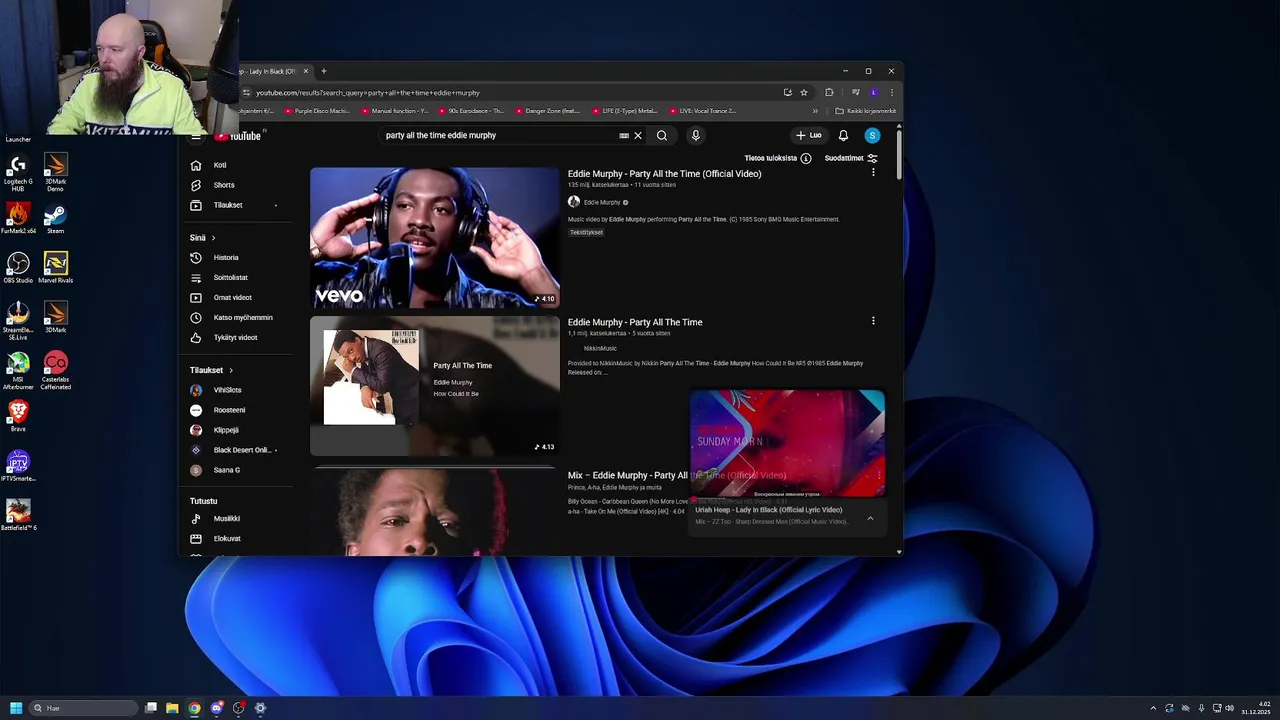Open Logitech G HUB shortcut
This screenshot has width=1280, height=720.
pyautogui.click(x=18, y=172)
